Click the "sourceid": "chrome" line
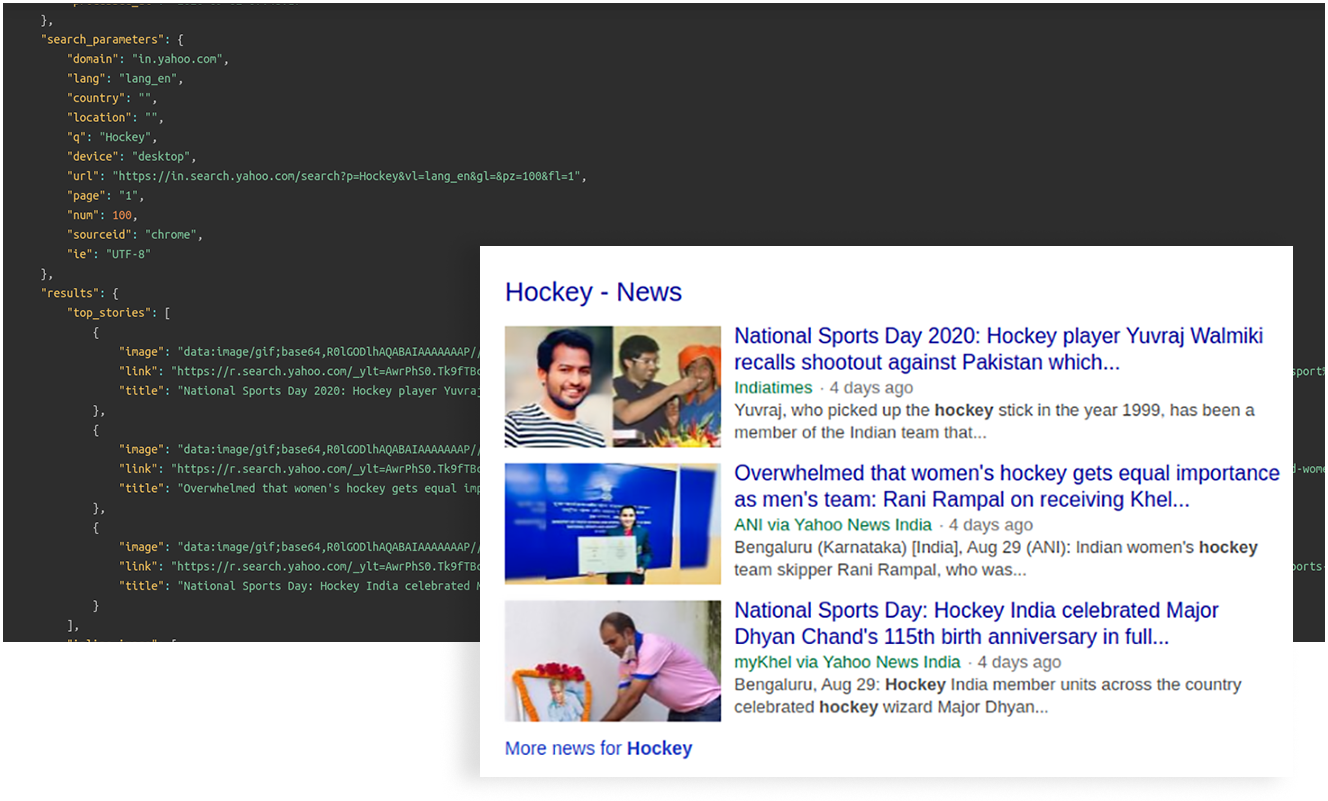Image resolution: width=1328 pixels, height=801 pixels. click(135, 235)
